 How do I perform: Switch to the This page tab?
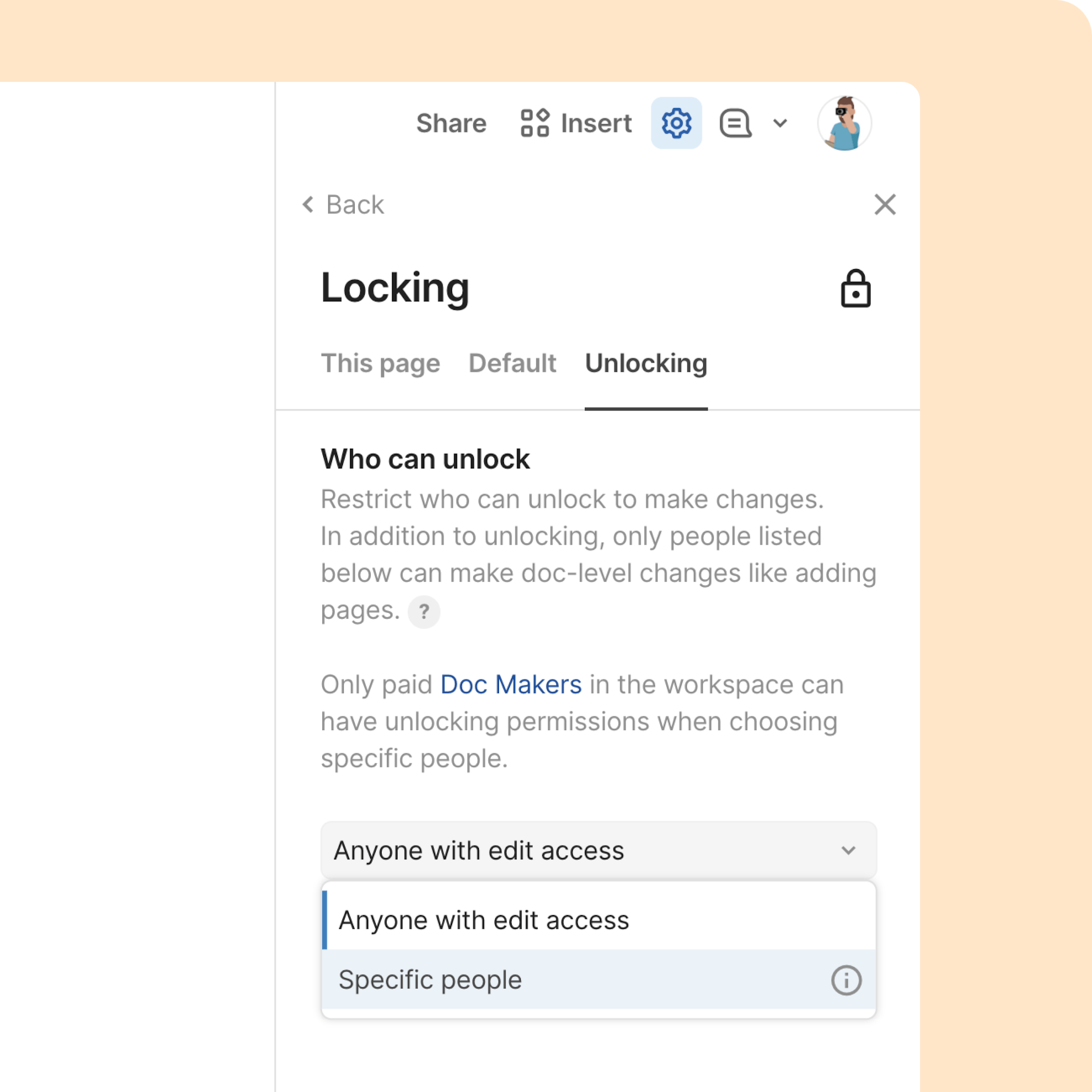(x=381, y=364)
